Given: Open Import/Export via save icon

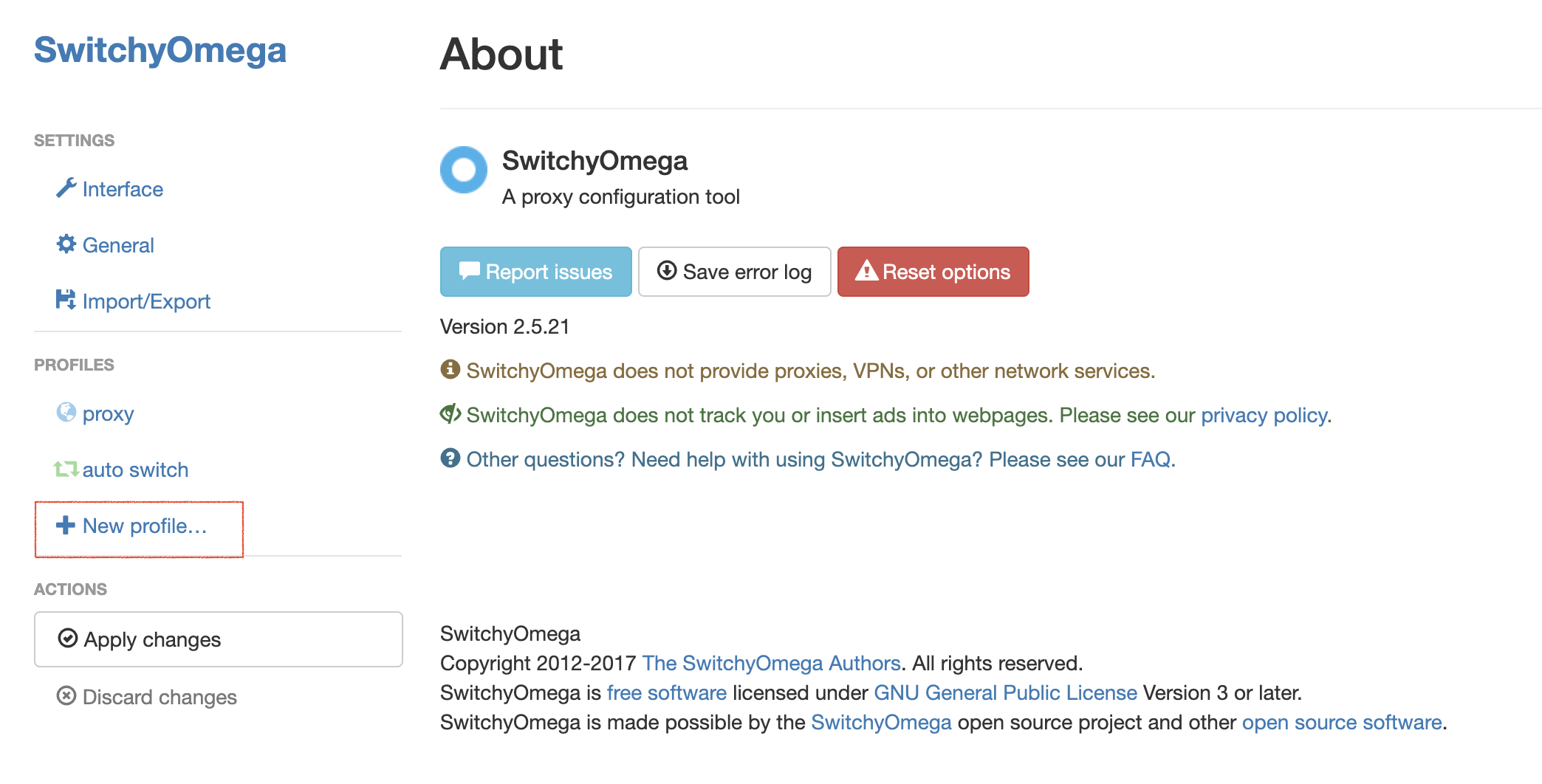Looking at the screenshot, I should click(66, 300).
